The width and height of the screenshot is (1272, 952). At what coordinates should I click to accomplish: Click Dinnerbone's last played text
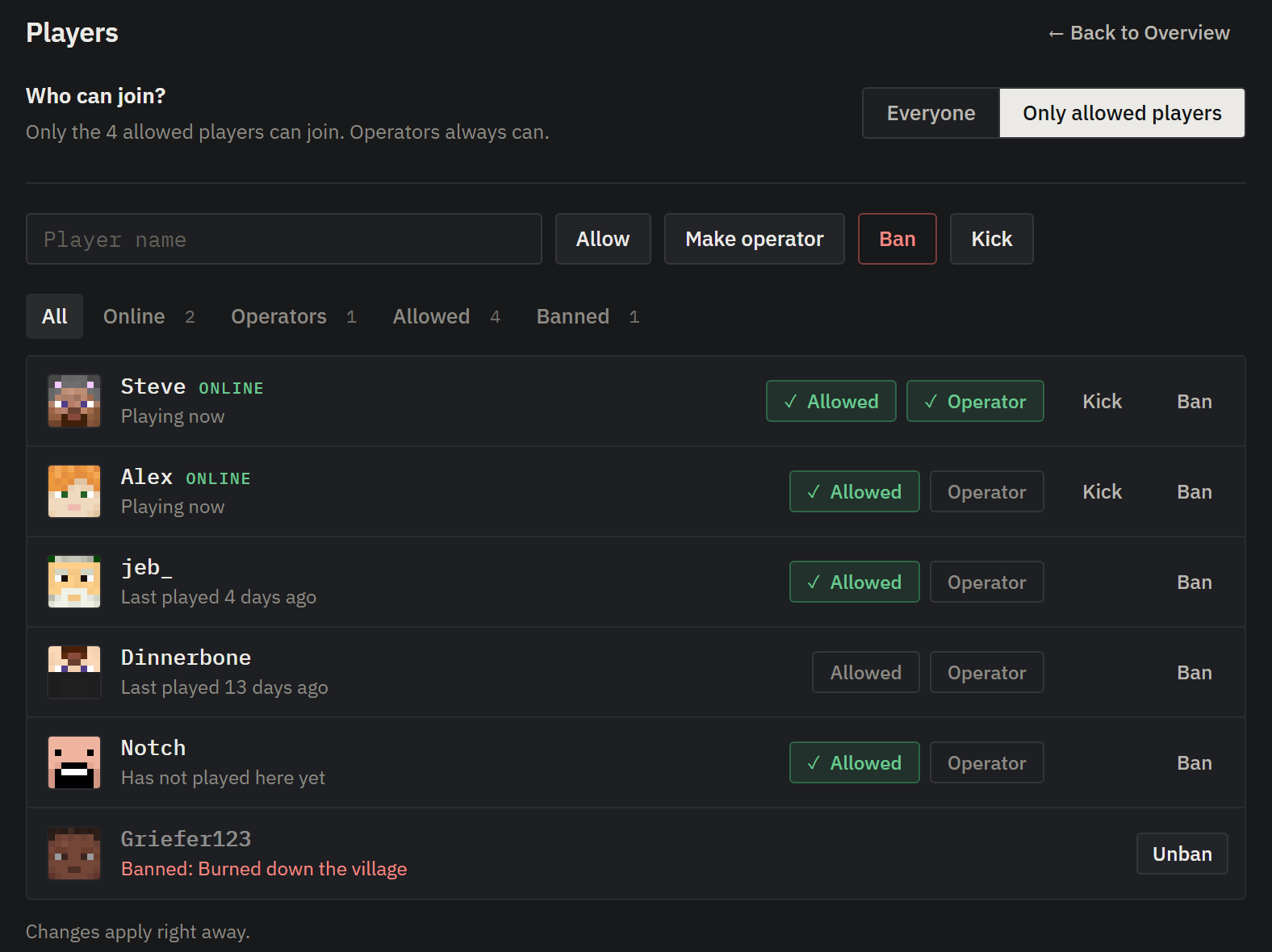tap(224, 687)
